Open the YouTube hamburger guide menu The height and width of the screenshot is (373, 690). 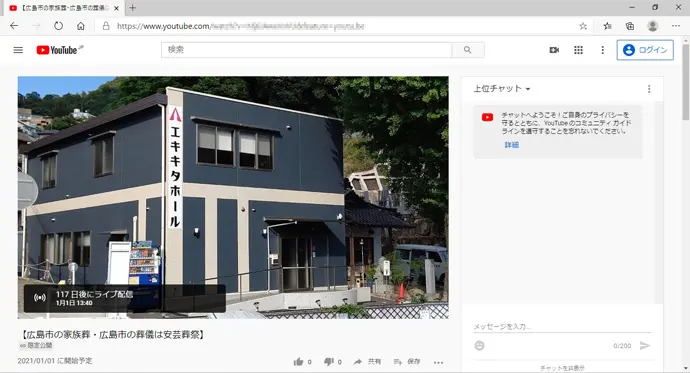point(18,50)
